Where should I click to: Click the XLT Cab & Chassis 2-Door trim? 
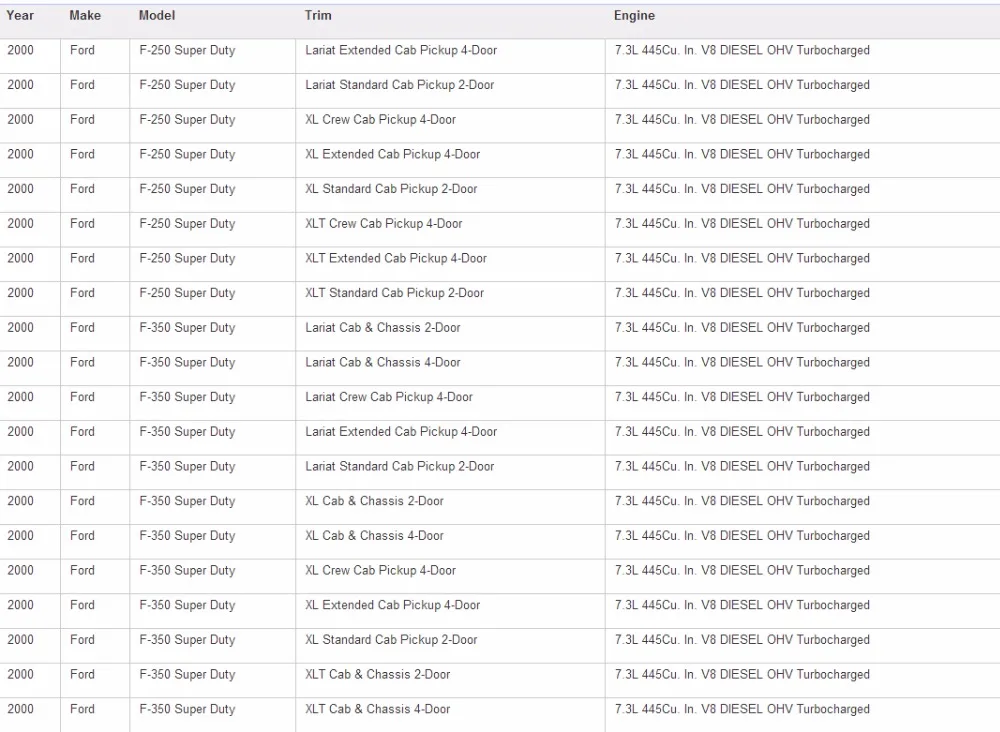pyautogui.click(x=378, y=675)
